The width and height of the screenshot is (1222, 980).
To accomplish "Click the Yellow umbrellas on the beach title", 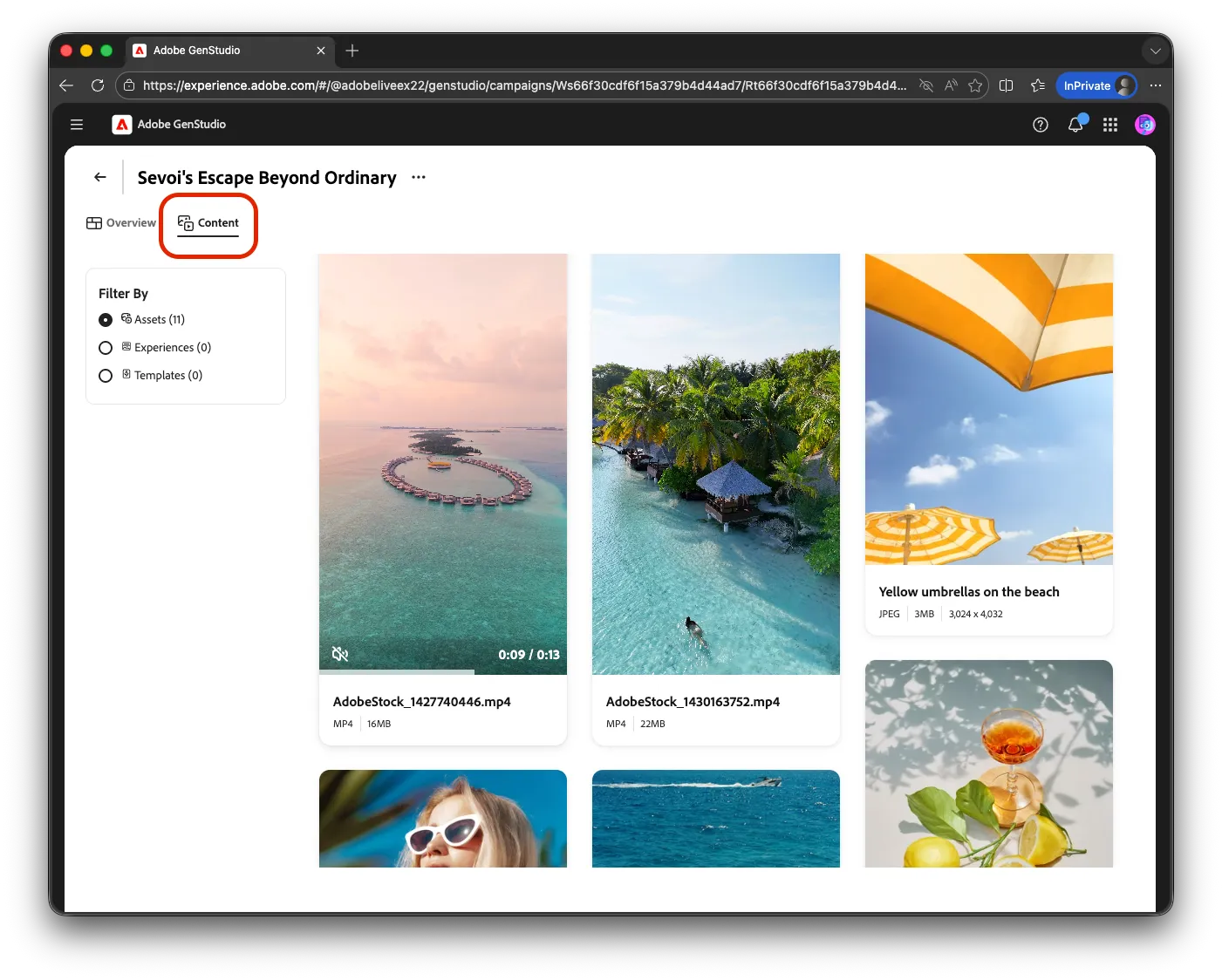I will (969, 592).
